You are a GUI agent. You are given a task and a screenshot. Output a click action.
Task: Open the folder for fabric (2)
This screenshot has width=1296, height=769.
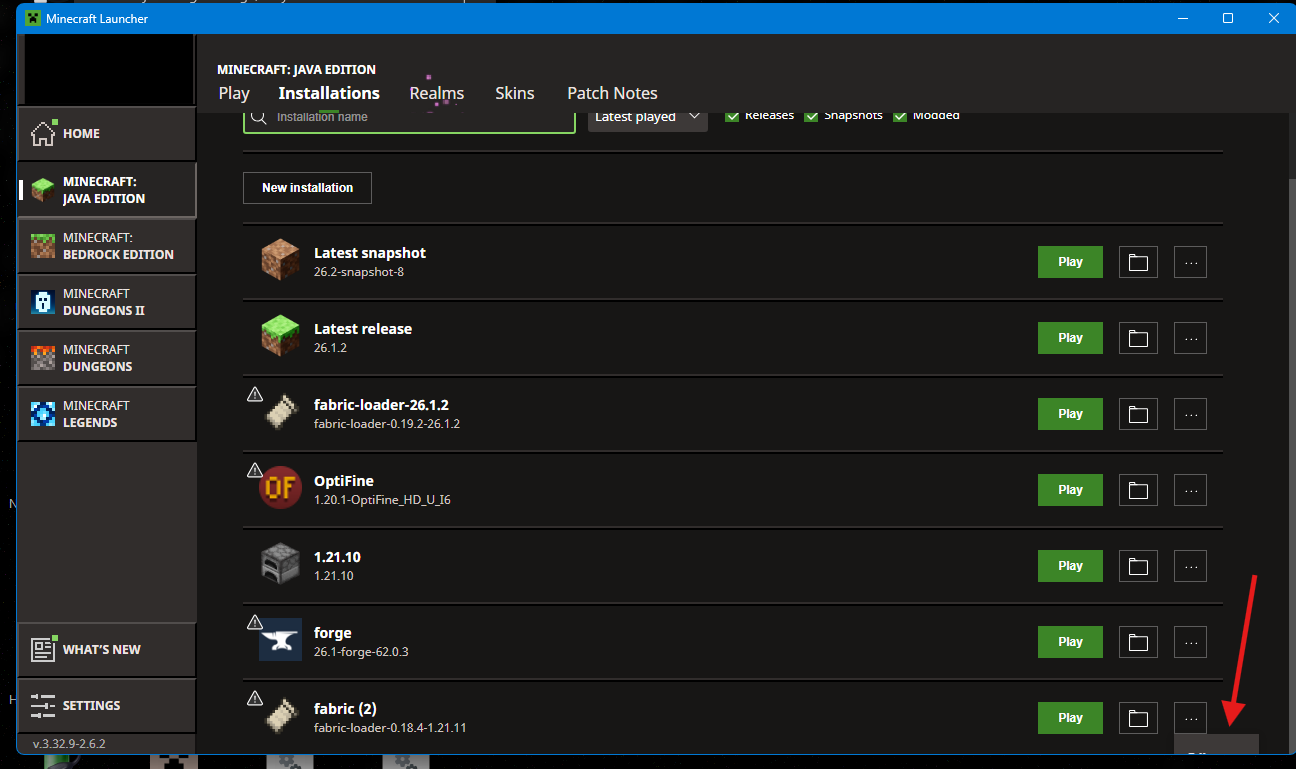(1137, 718)
